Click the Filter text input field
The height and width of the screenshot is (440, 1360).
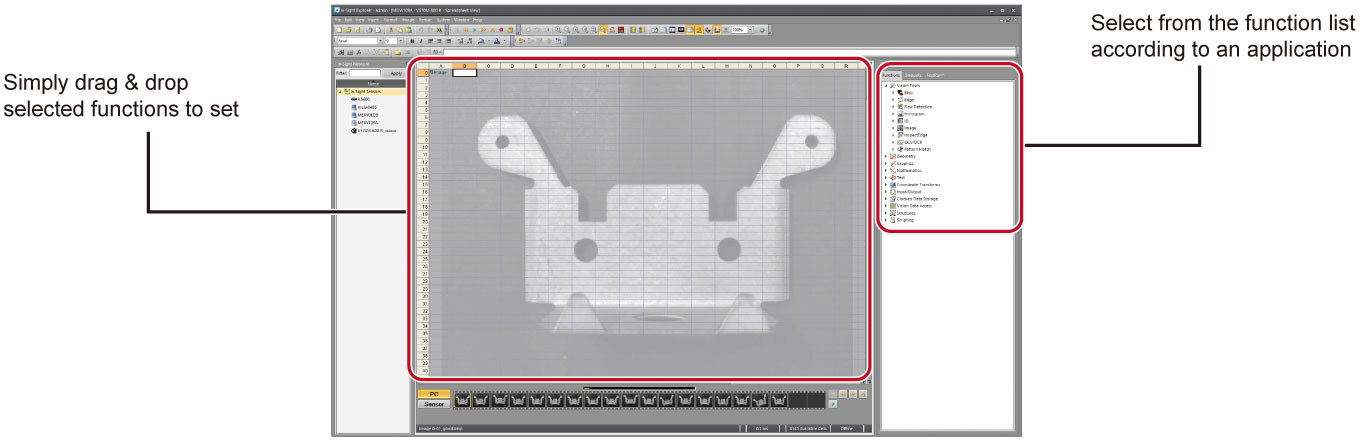(366, 73)
